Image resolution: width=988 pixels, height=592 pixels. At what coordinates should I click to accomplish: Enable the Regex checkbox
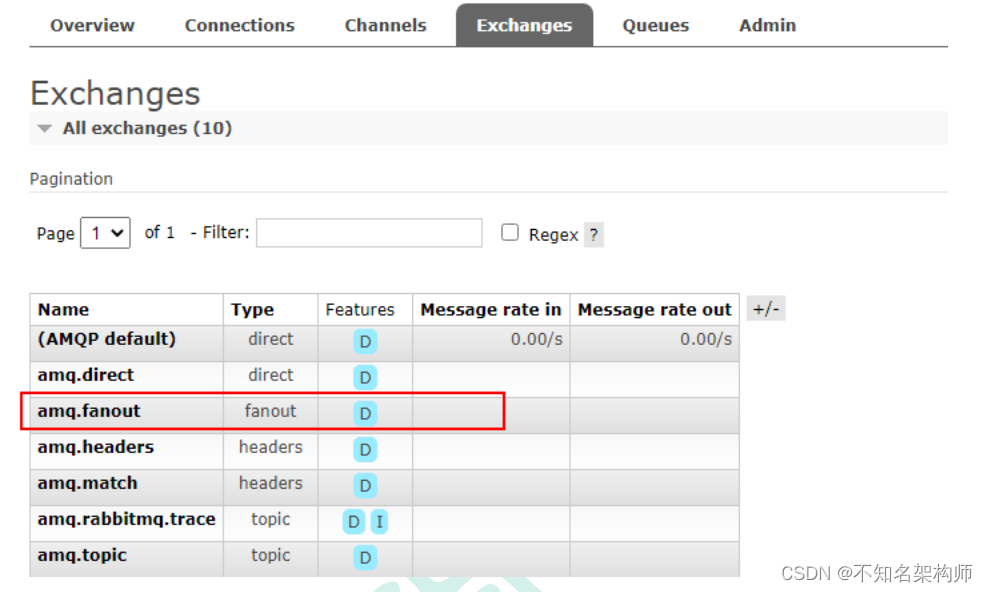(510, 232)
